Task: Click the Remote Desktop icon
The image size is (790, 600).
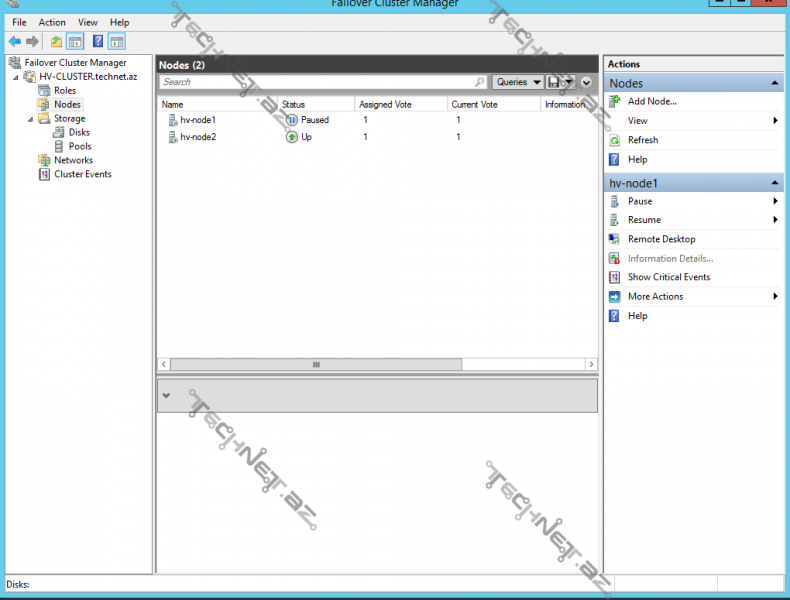Action: tap(615, 239)
